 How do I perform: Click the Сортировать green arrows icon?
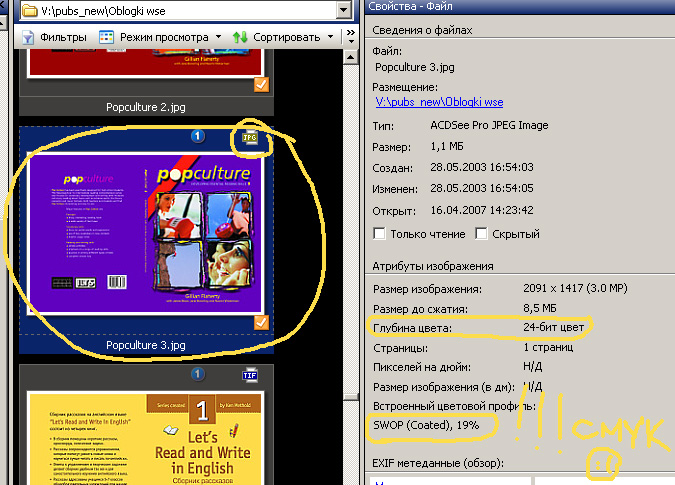[240, 37]
